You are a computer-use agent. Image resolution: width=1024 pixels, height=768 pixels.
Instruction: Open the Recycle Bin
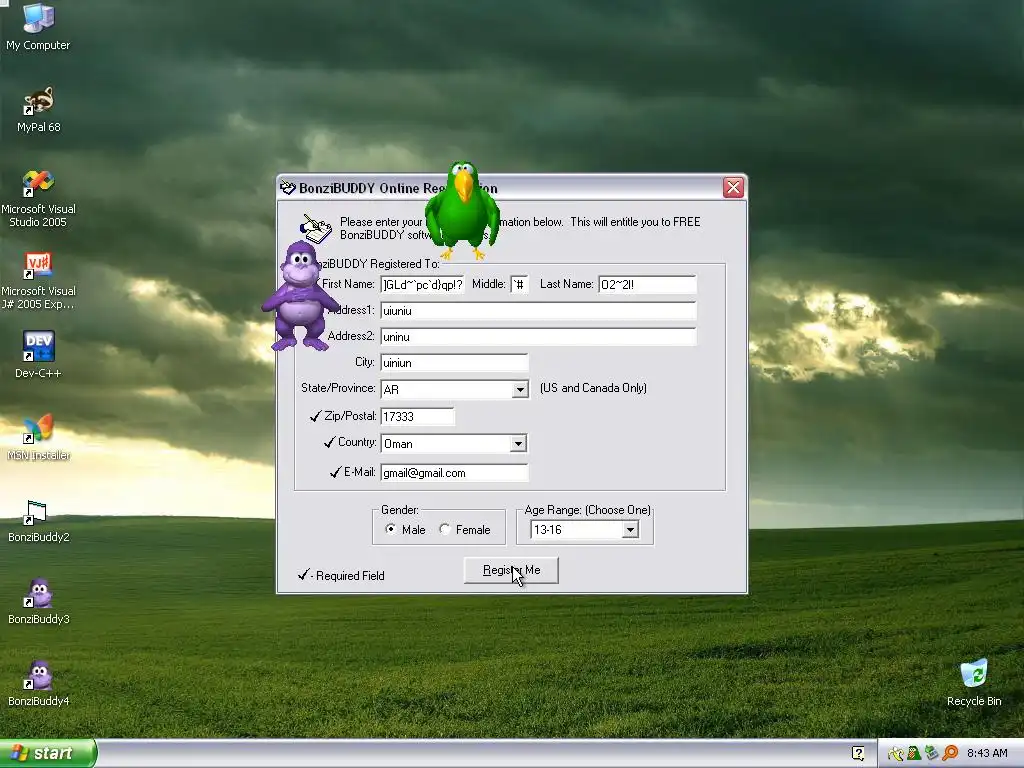point(974,683)
